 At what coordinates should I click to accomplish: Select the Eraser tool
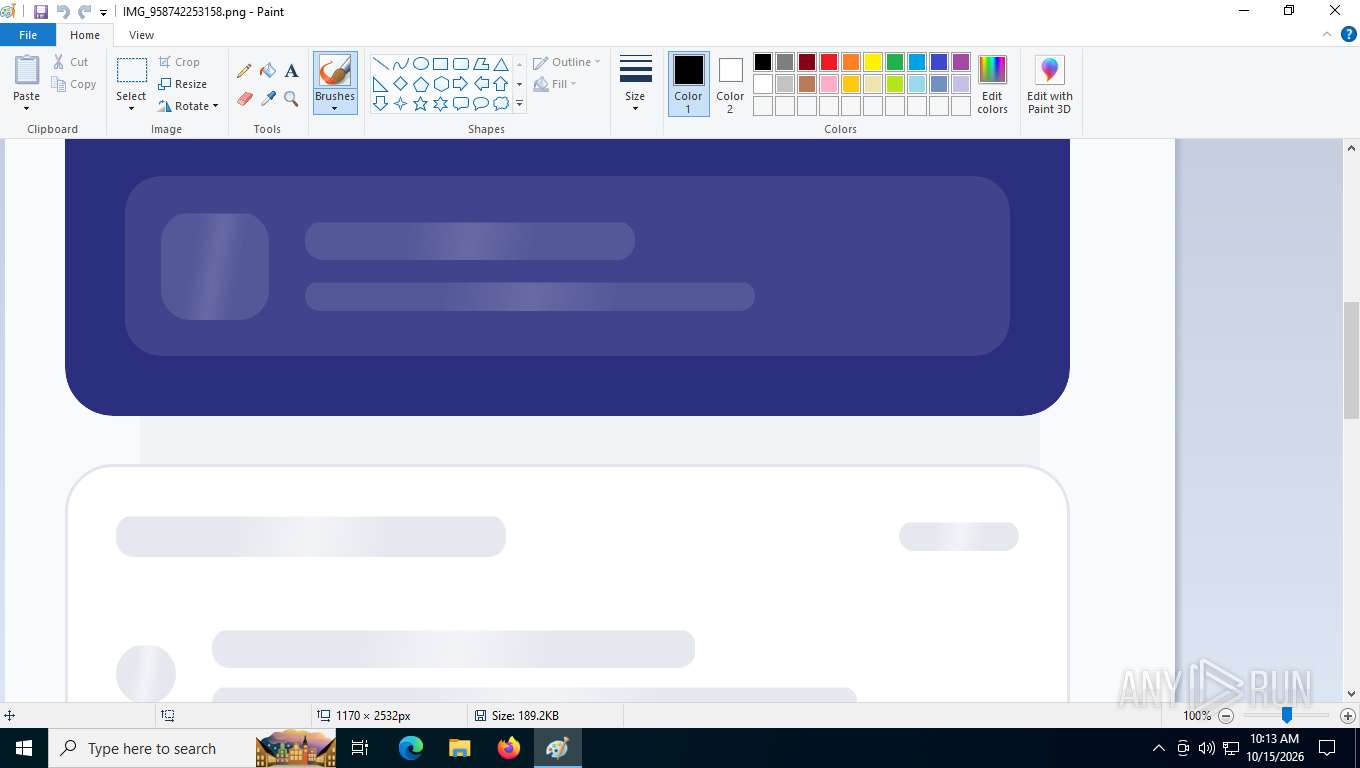[244, 99]
